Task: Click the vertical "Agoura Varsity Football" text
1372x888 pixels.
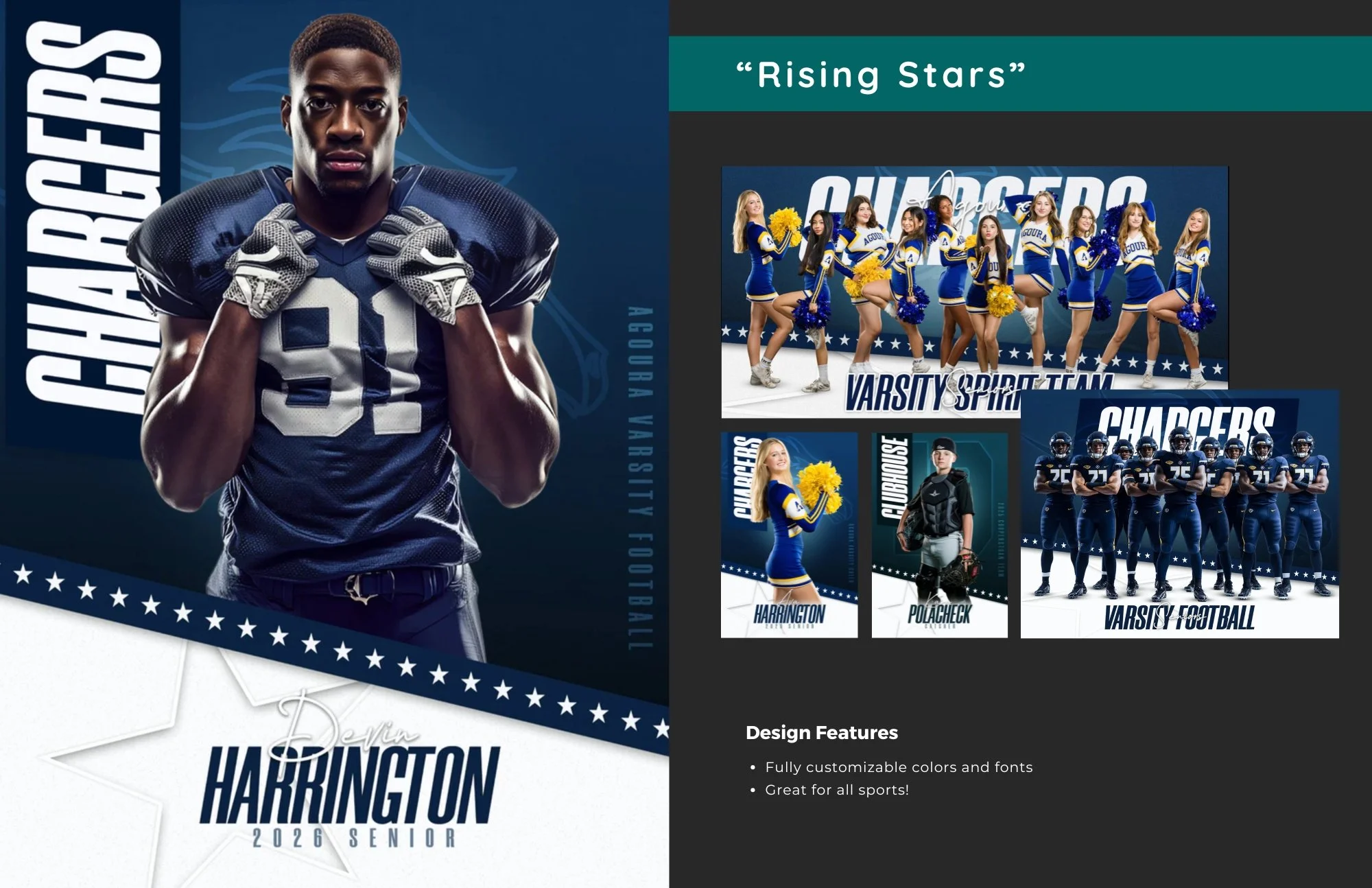Action: point(639,478)
